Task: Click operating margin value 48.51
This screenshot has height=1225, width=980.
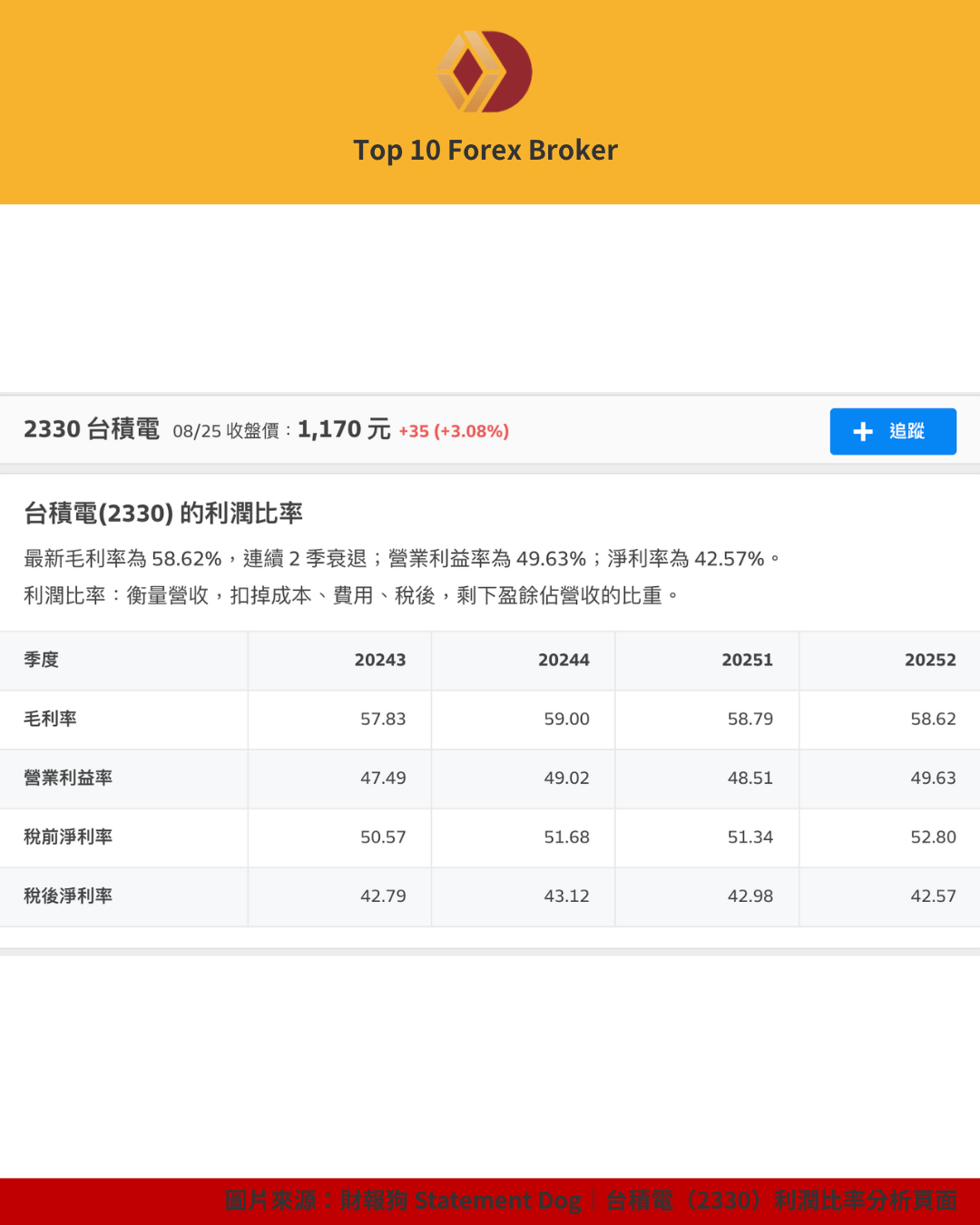Action: (750, 779)
